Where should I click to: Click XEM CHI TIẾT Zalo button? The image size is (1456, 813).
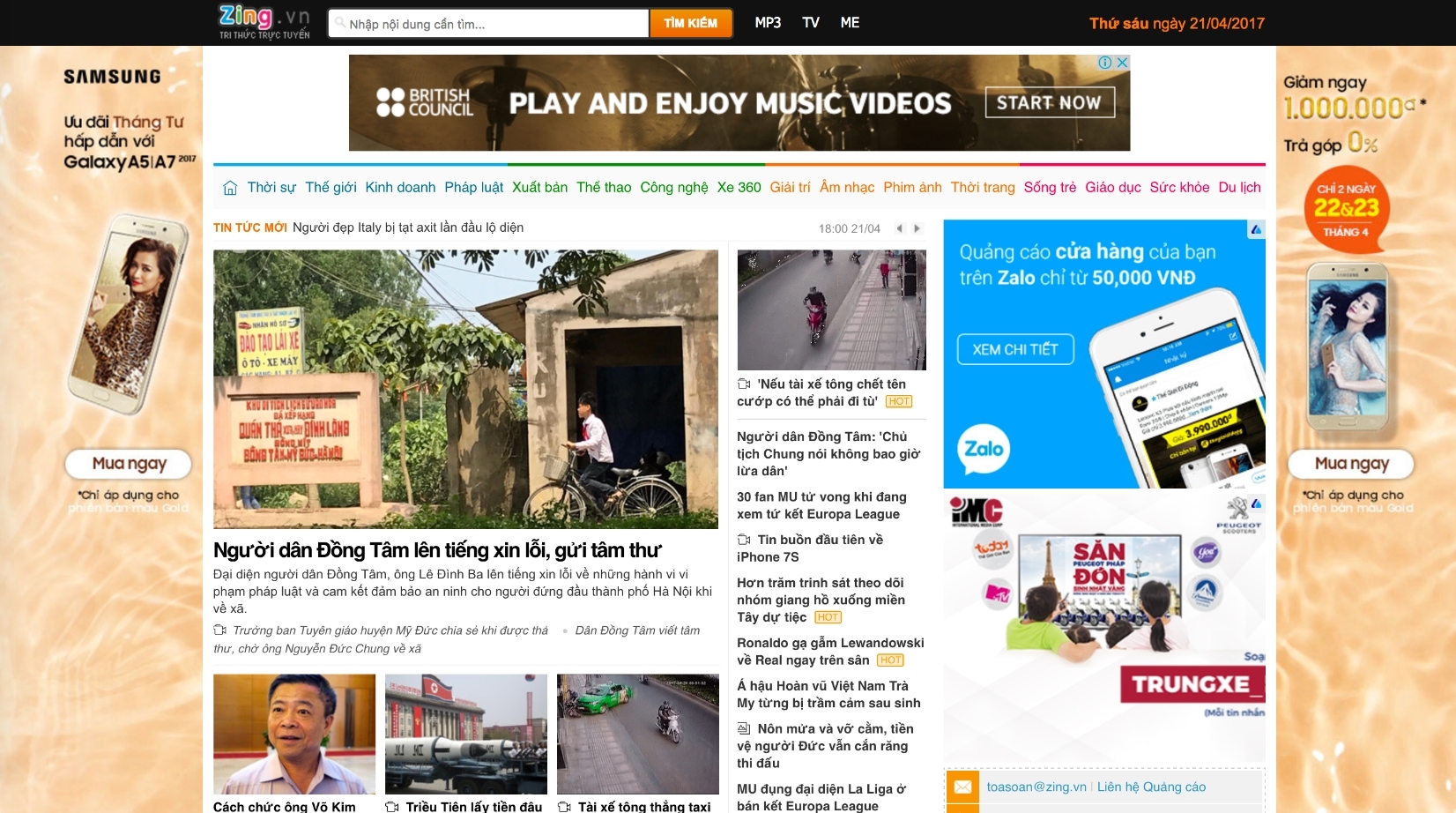[x=1015, y=349]
